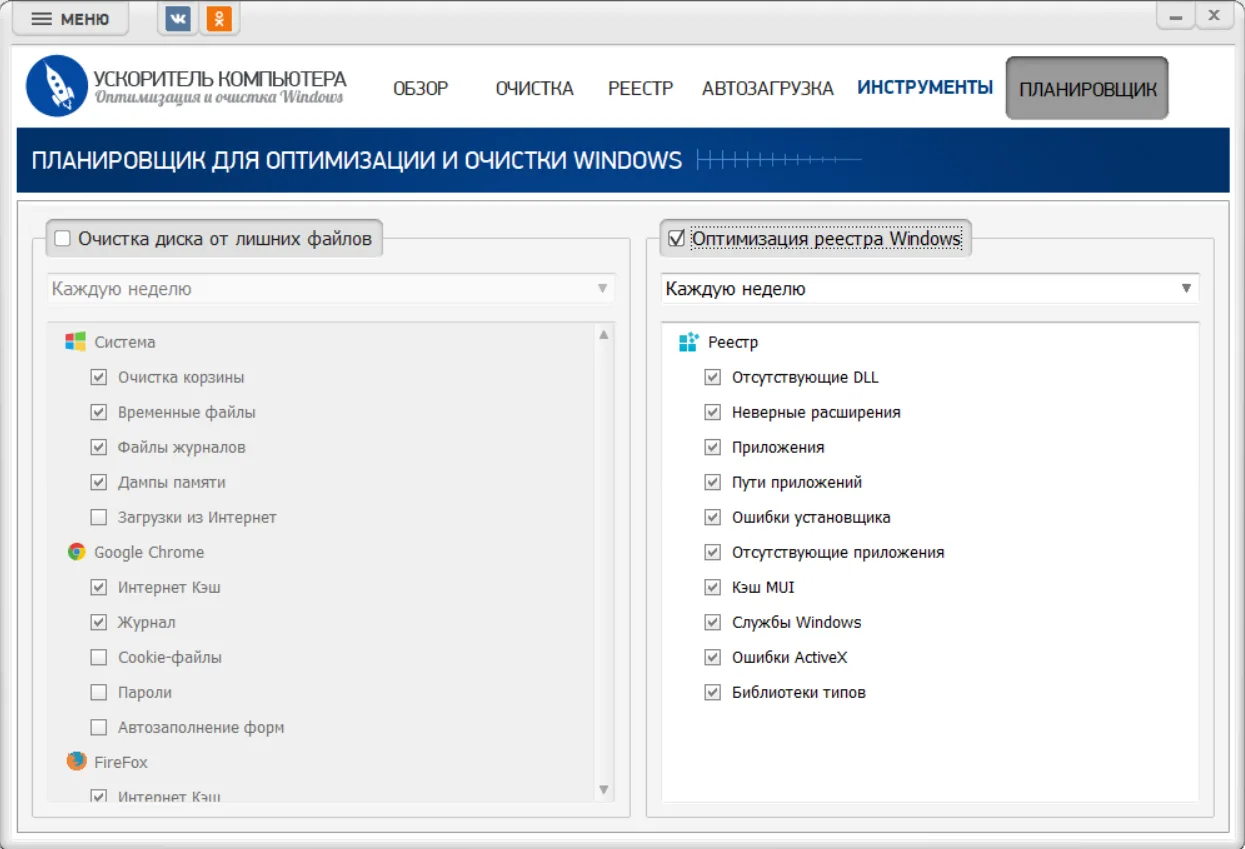Click the ПЛАНИРОВЩИК button

point(1087,89)
